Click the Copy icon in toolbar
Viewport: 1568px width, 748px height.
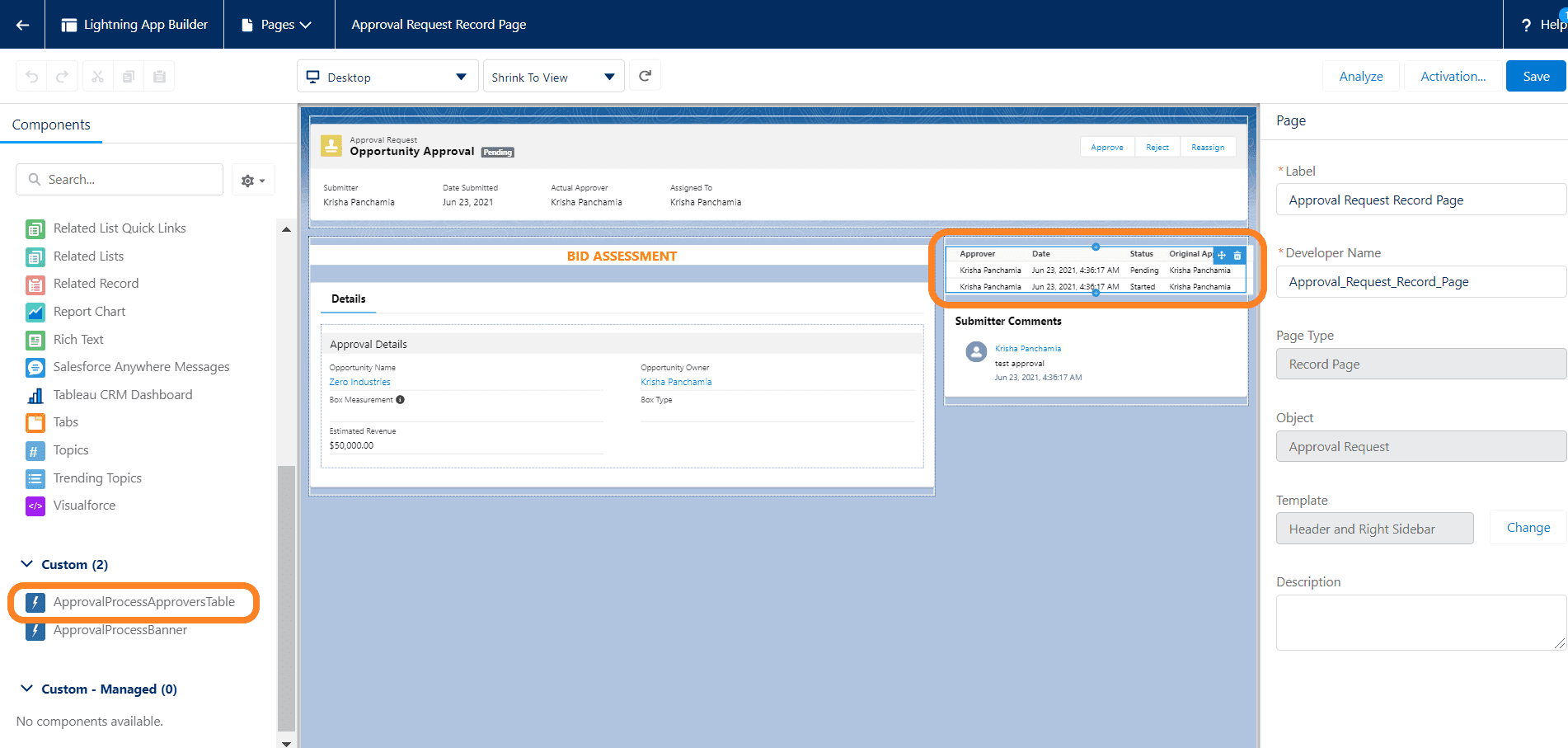point(129,77)
